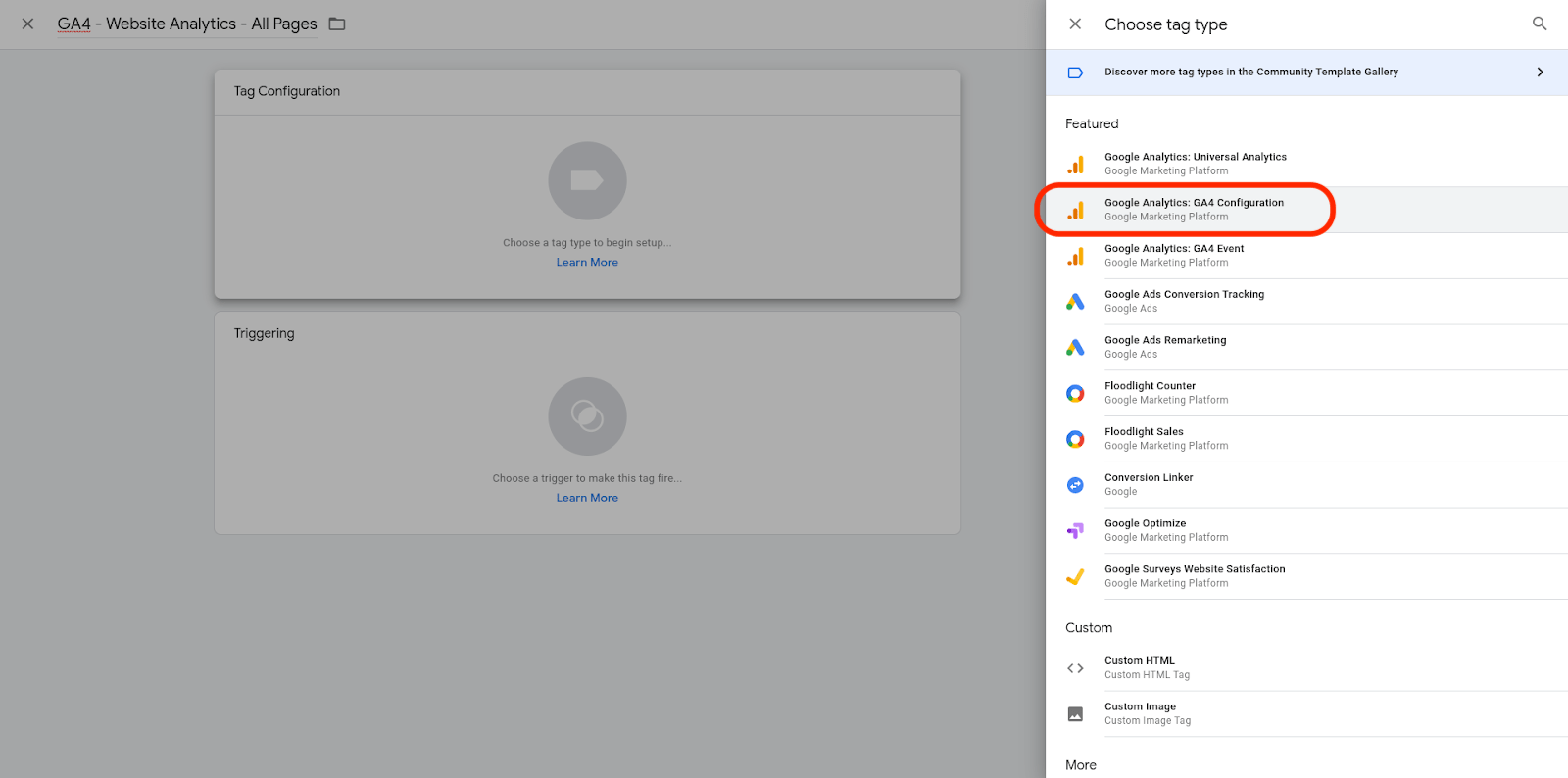Open Learn More link under Triggering
Screen dimensions: 1568x778
(x=587, y=498)
